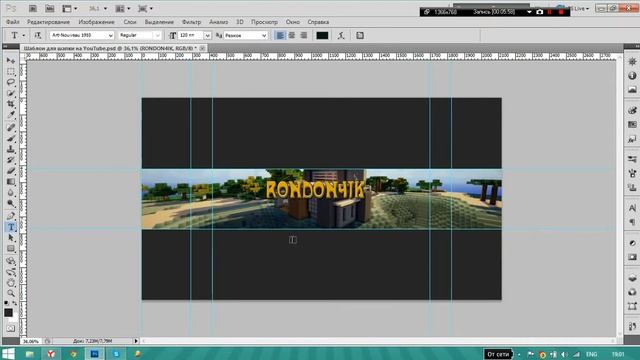Close the YouTube template document tab
640x360 pixels.
coord(202,48)
